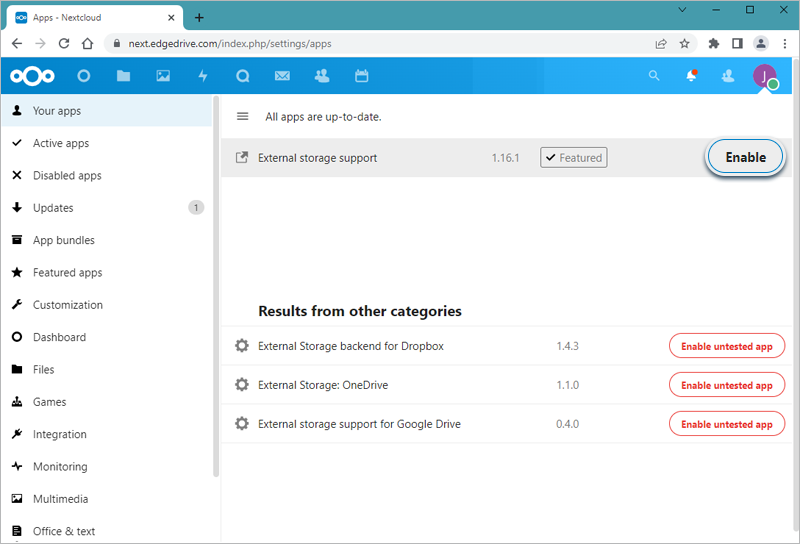Open the Contacts people icon in header
The height and width of the screenshot is (544, 800).
pyautogui.click(x=322, y=76)
